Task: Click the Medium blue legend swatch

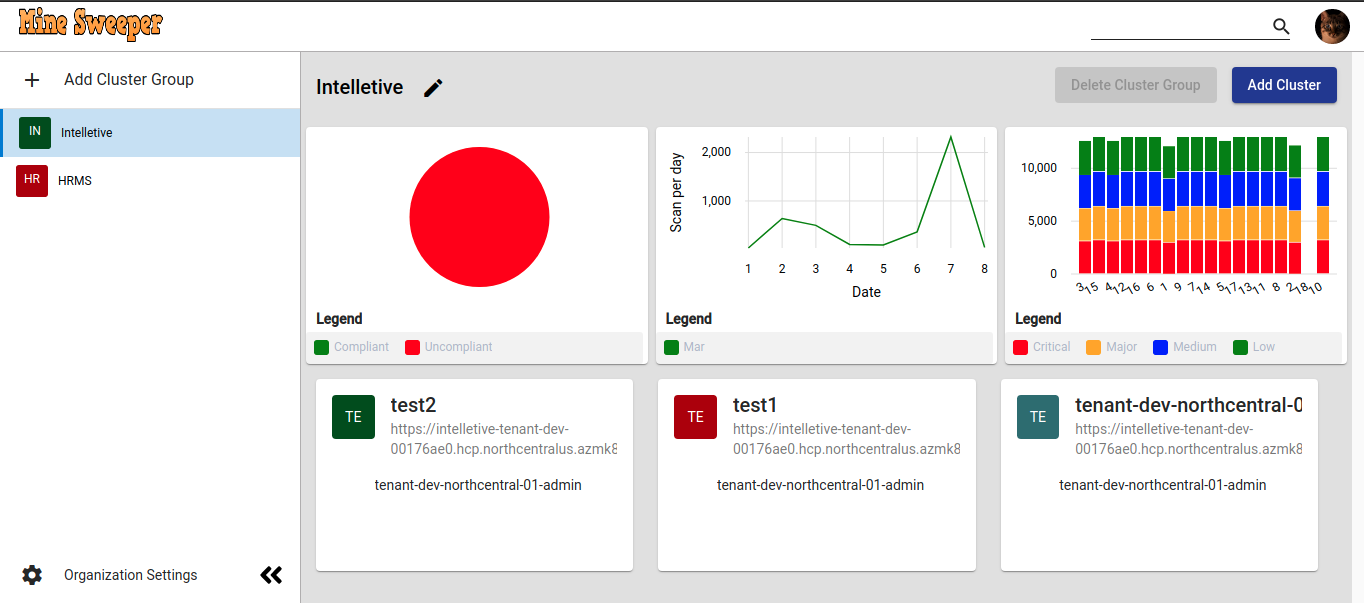Action: pos(1161,347)
